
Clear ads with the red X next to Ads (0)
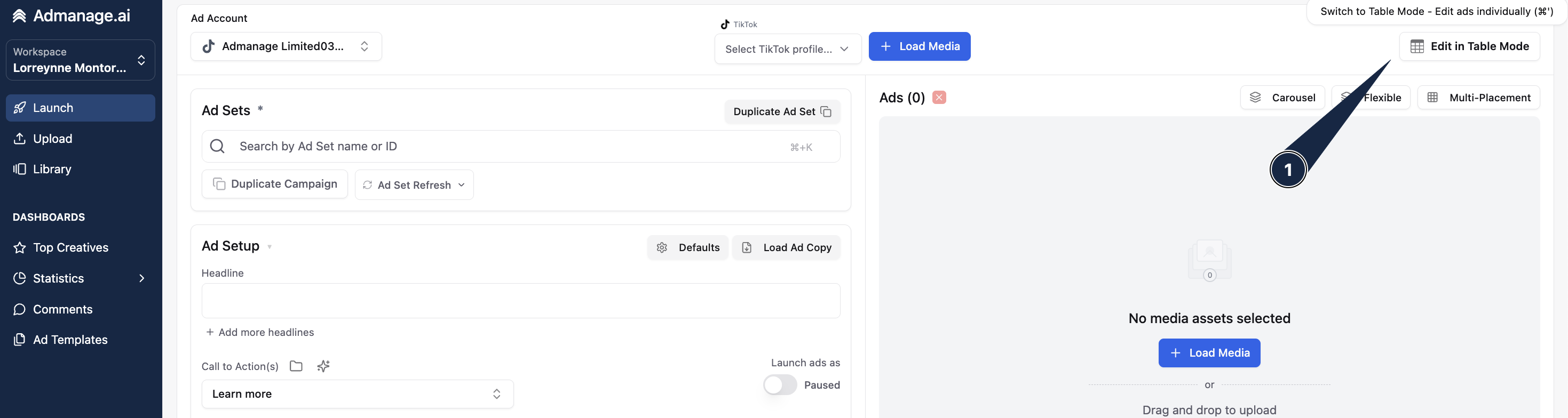939,98
